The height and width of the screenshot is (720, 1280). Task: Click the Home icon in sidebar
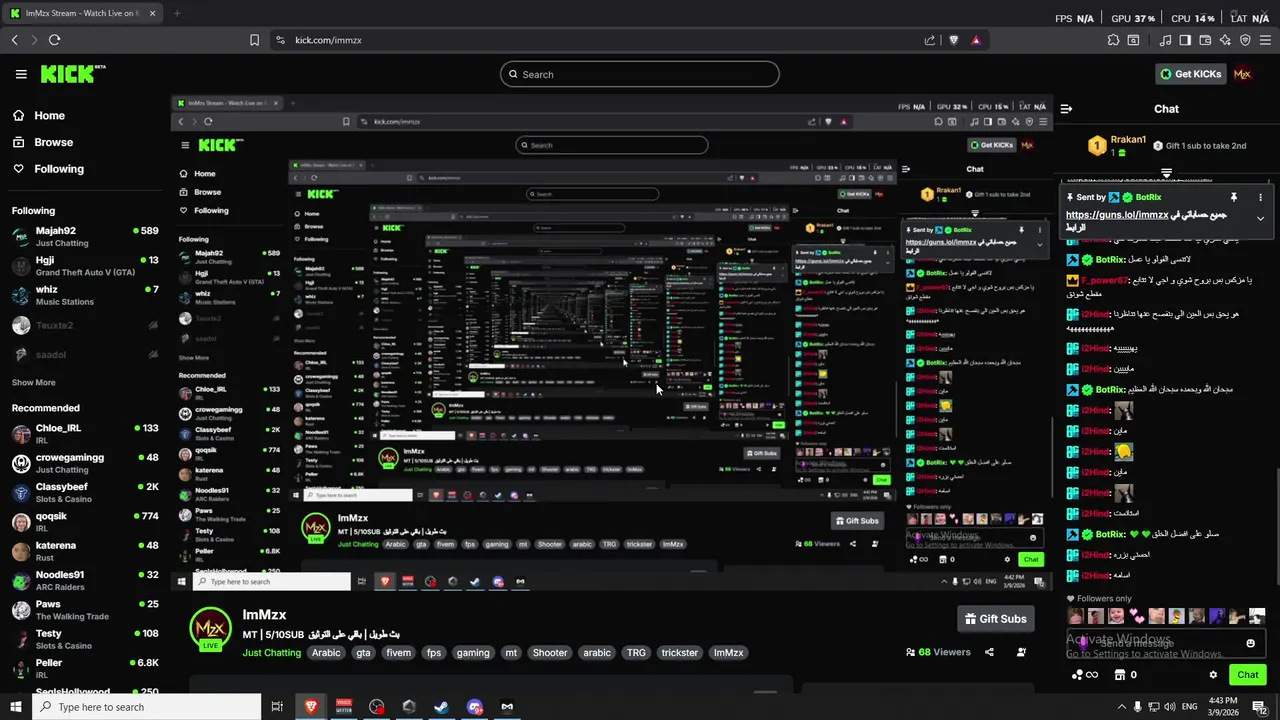click(x=19, y=115)
